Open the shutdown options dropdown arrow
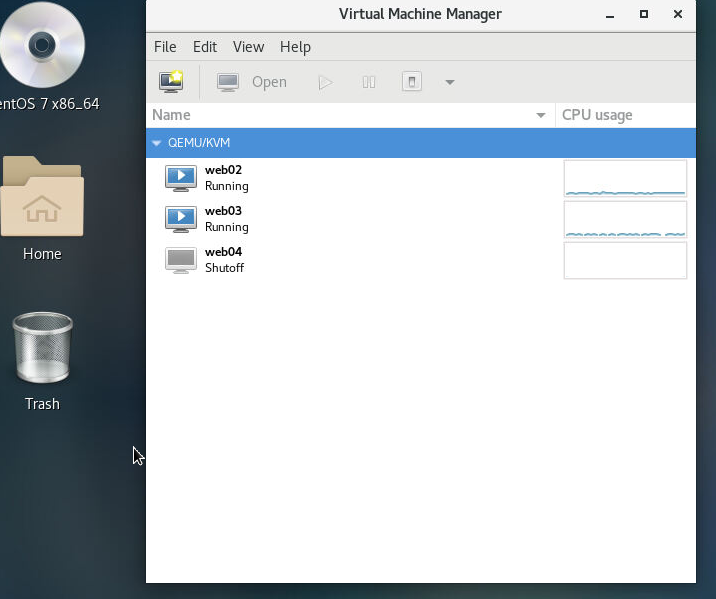 point(450,83)
